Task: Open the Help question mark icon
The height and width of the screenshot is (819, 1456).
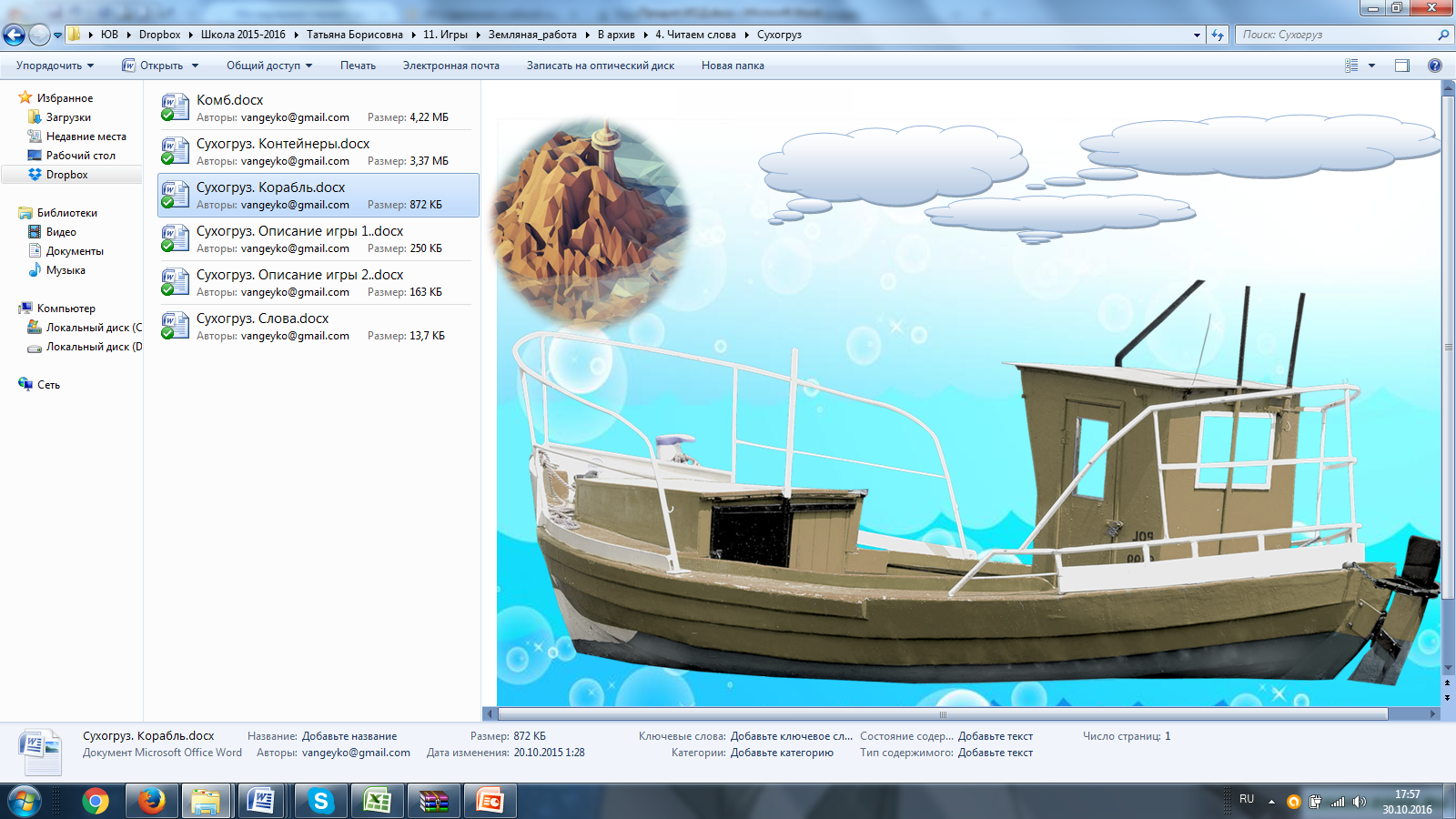Action: point(1435,66)
